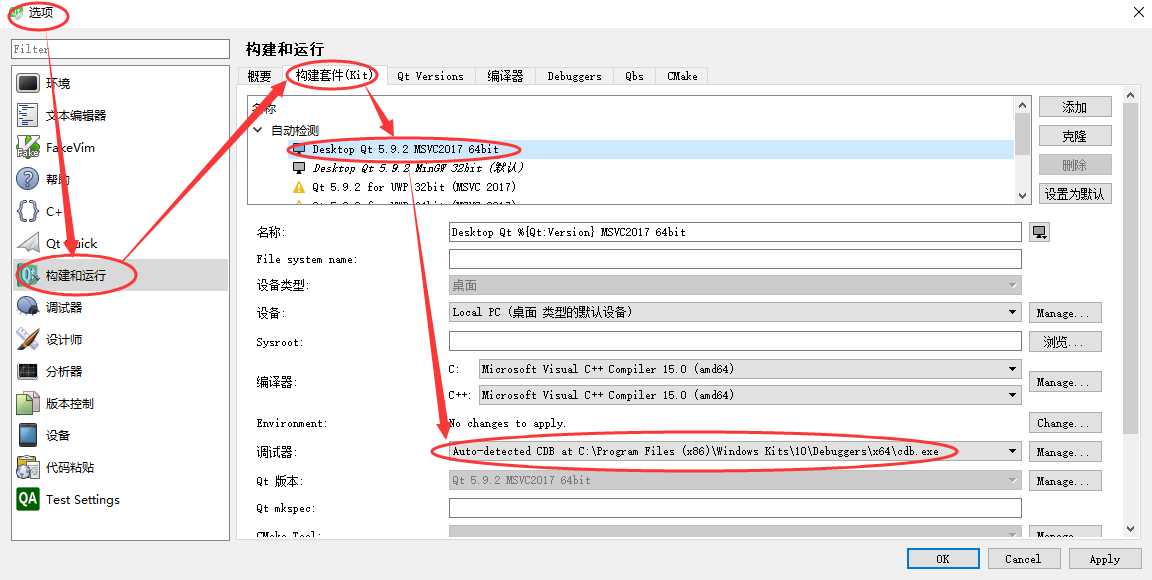The image size is (1152, 580).
Task: Click the Apply button
Action: 1104,559
